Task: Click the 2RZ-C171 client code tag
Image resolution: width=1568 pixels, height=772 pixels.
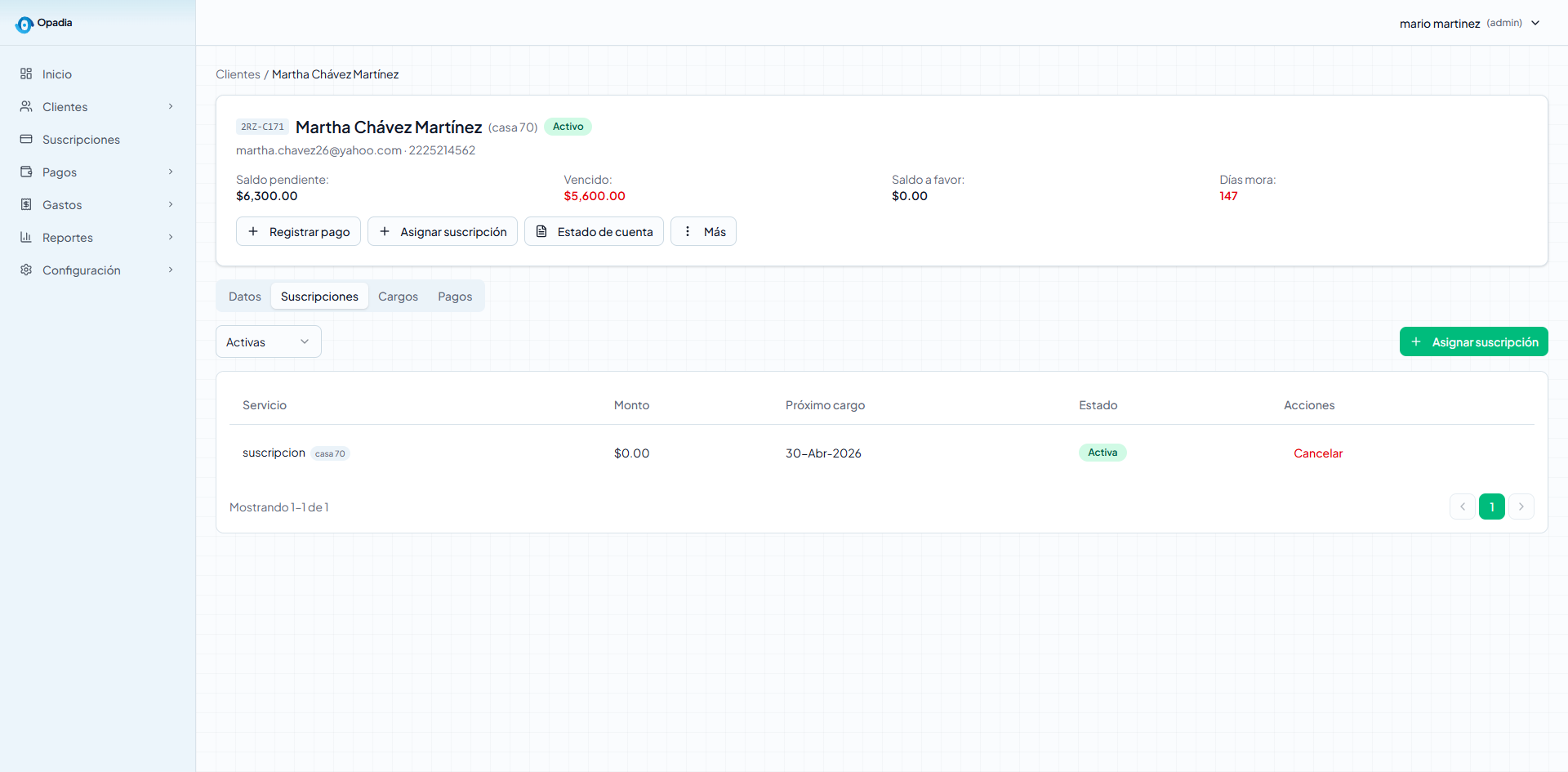Action: pyautogui.click(x=262, y=127)
